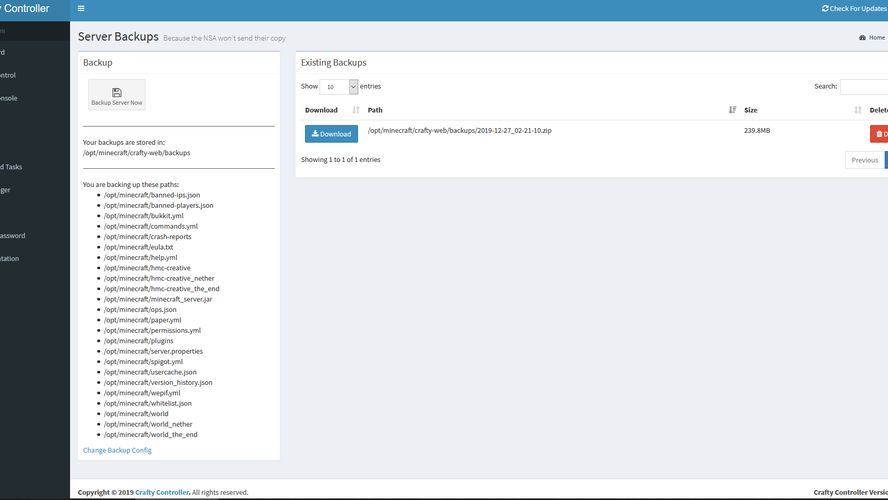
Task: Focus the Search input field
Action: pyautogui.click(x=864, y=87)
